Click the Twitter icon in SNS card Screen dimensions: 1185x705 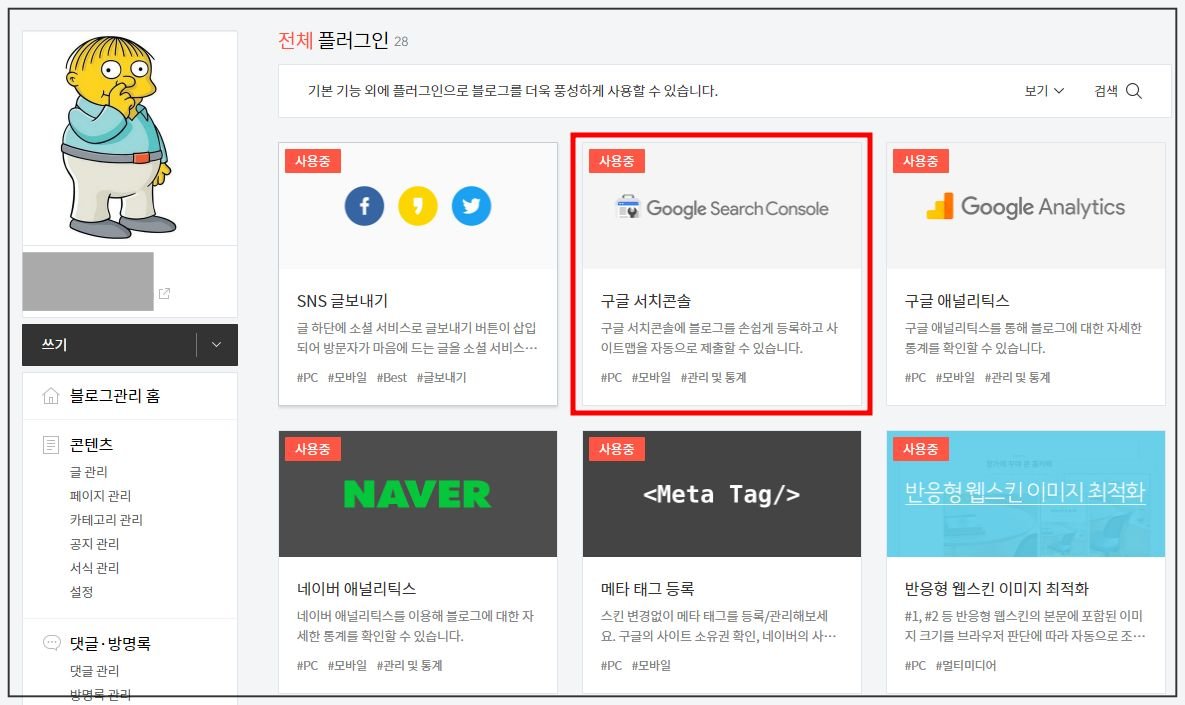point(472,206)
